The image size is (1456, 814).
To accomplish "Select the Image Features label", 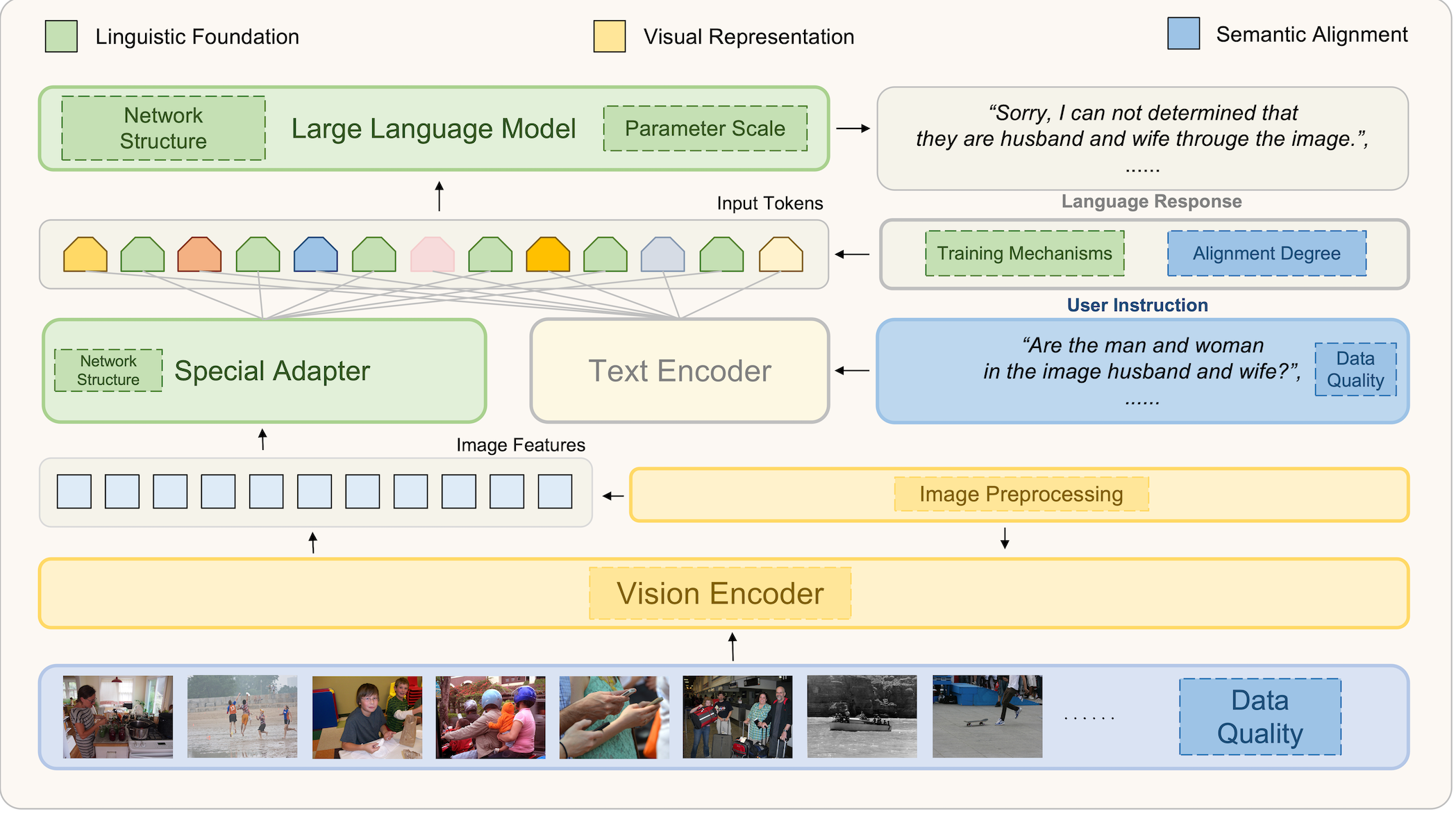I will [521, 445].
